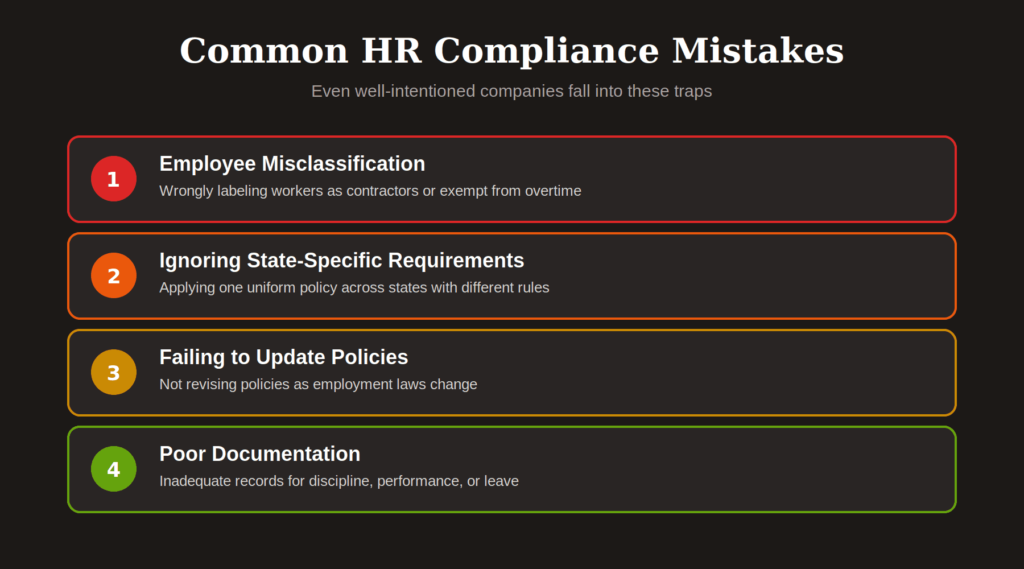Click the 'Employee Misclassification' heading
1024x569 pixels.
click(292, 163)
